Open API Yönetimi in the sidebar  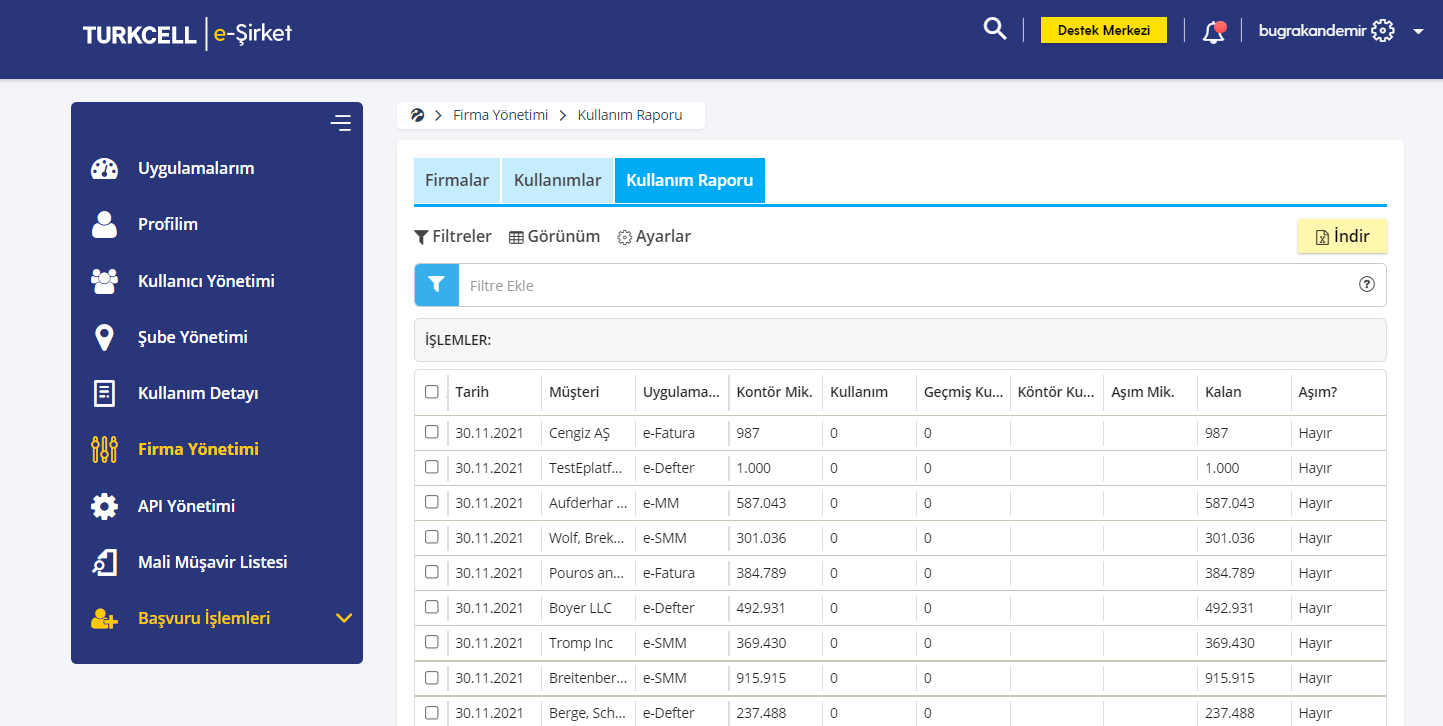187,506
